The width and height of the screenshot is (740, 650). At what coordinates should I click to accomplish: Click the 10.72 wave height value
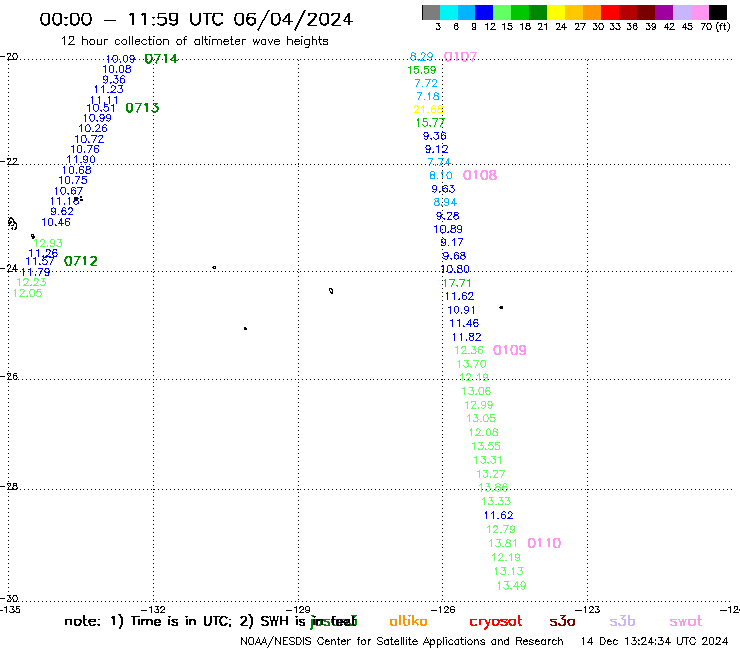coord(89,139)
